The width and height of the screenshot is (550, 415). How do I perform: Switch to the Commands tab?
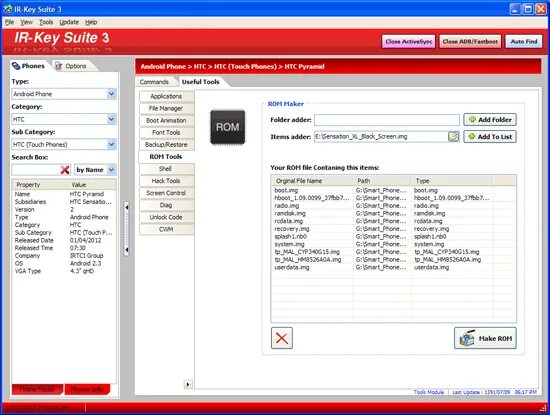coord(154,82)
